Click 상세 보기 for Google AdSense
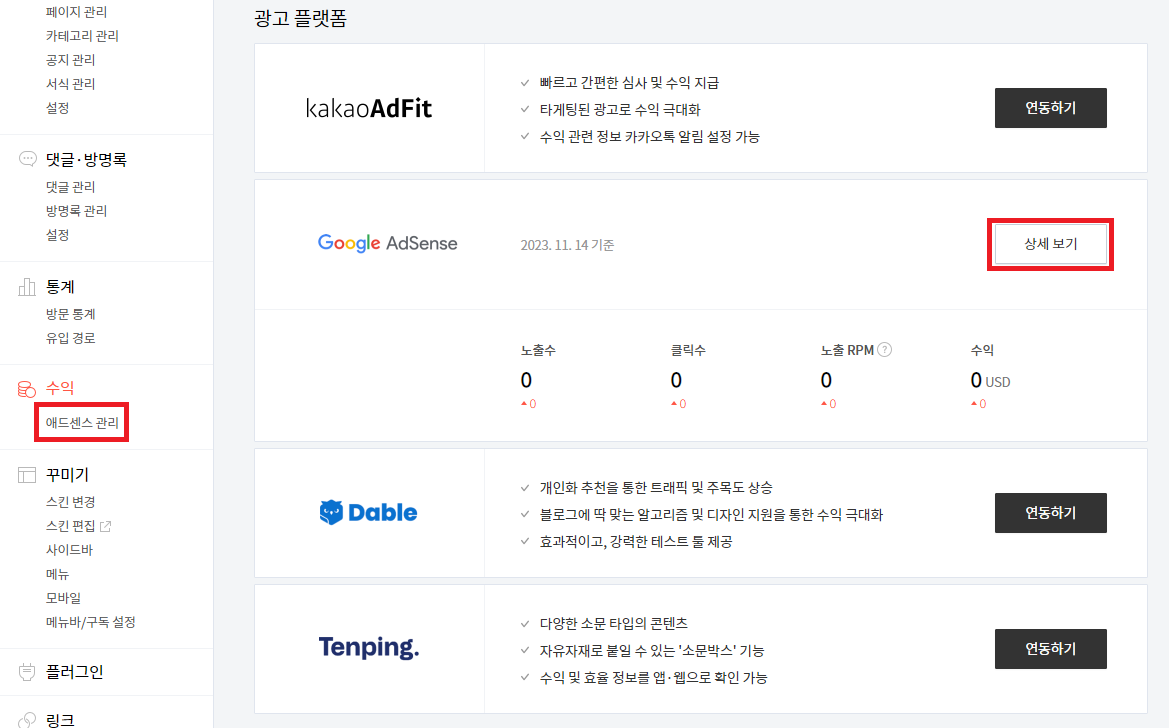This screenshot has height=728, width=1169. 1050,244
